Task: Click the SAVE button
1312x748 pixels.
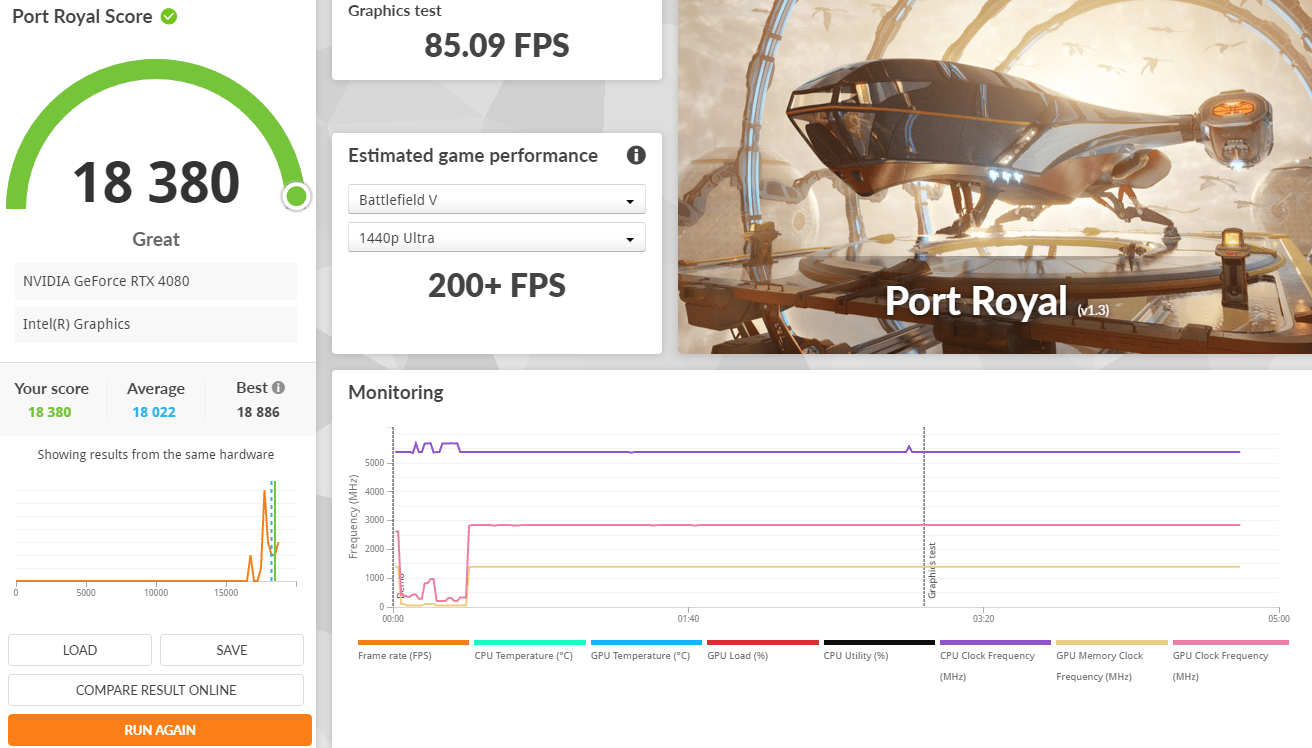Action: [x=232, y=650]
